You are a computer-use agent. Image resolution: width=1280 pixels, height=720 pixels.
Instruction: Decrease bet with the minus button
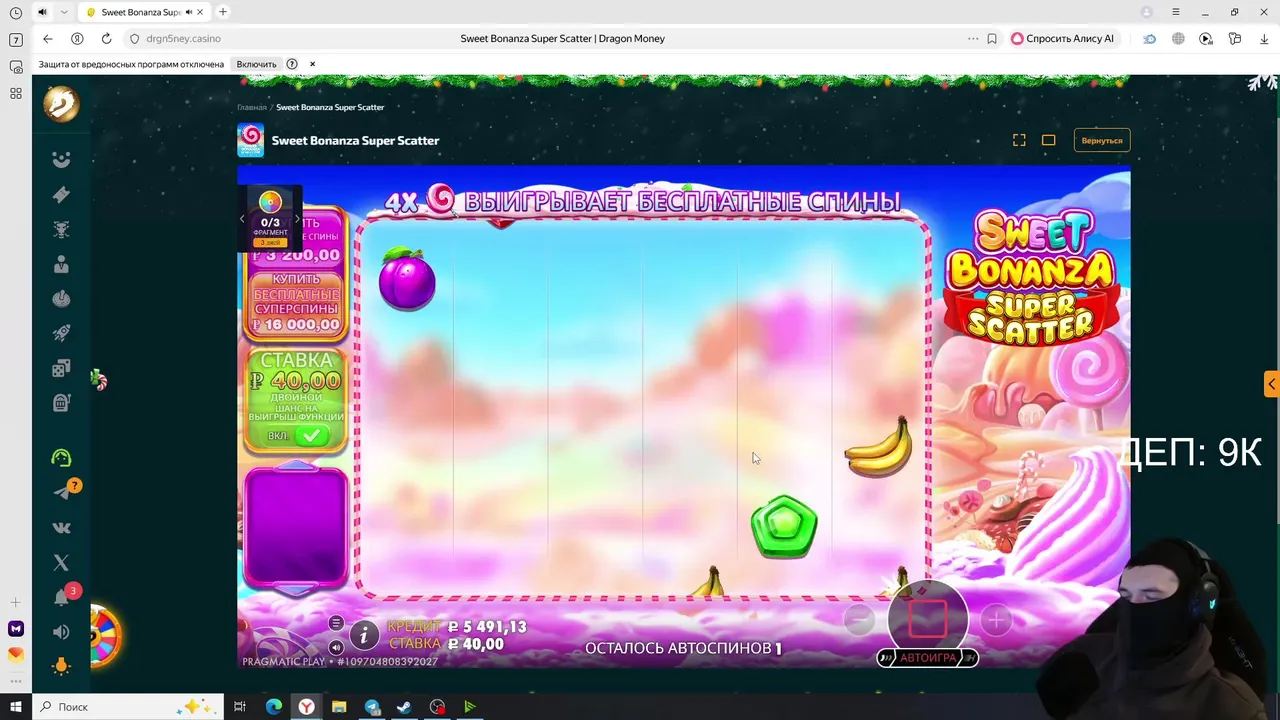(859, 621)
